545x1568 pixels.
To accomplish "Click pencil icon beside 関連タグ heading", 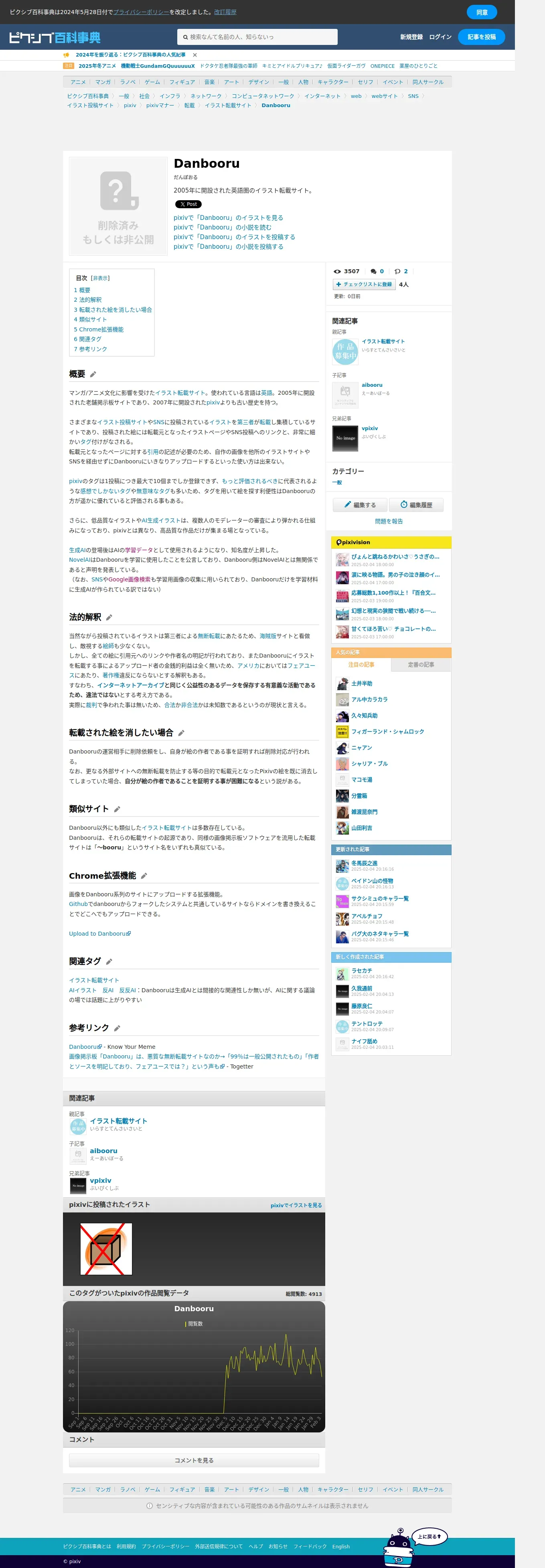I will tap(109, 962).
